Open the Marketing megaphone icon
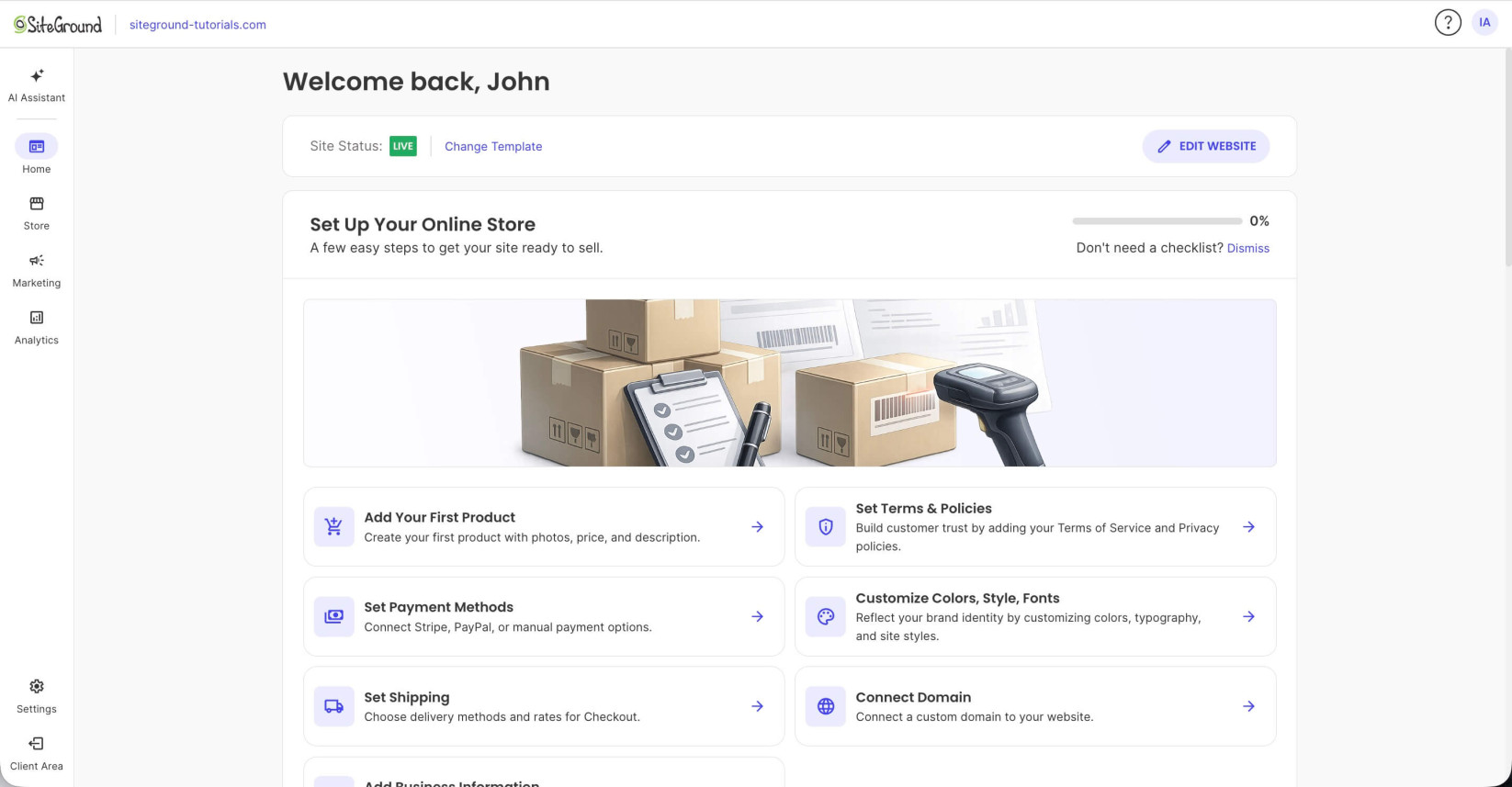1512x787 pixels. pyautogui.click(x=37, y=261)
